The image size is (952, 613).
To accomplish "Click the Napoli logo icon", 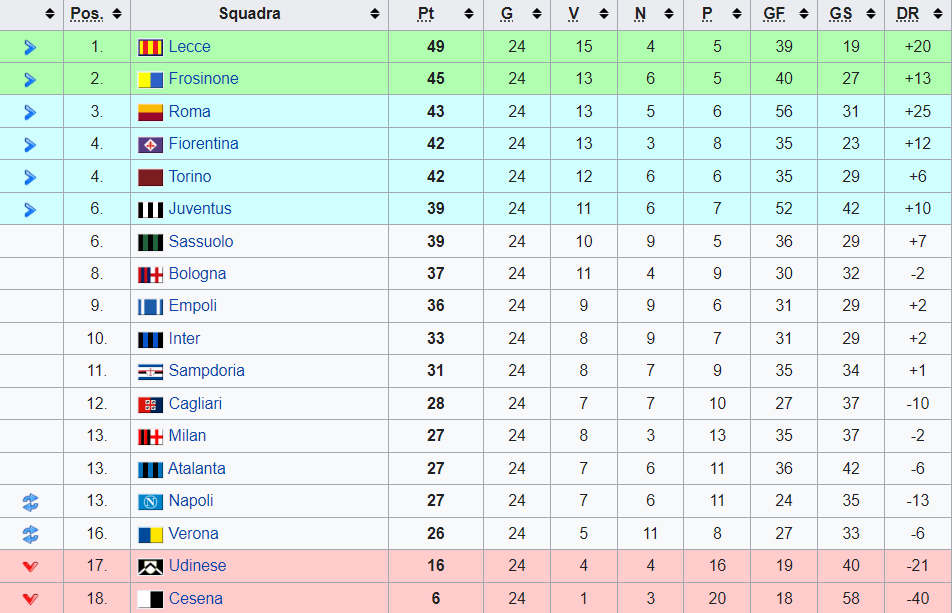I will click(x=150, y=501).
